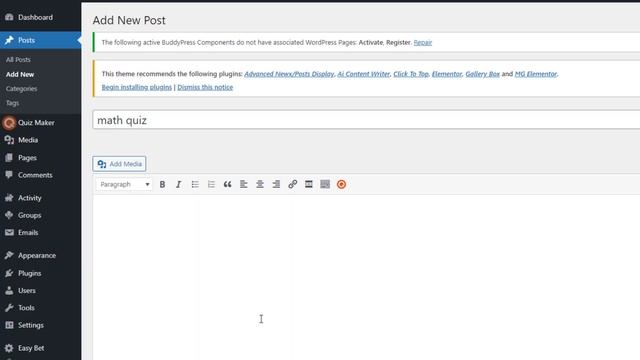Open the Ai Content Writer plugin link
This screenshot has width=640, height=360.
[363, 74]
